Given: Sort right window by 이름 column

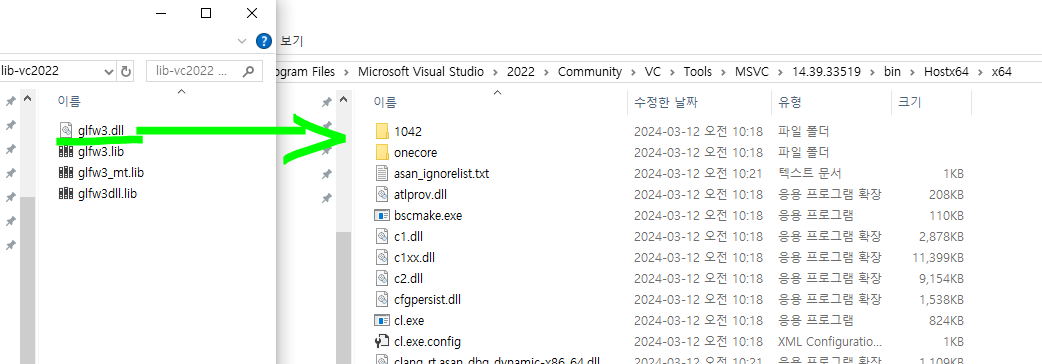Looking at the screenshot, I should [x=385, y=102].
